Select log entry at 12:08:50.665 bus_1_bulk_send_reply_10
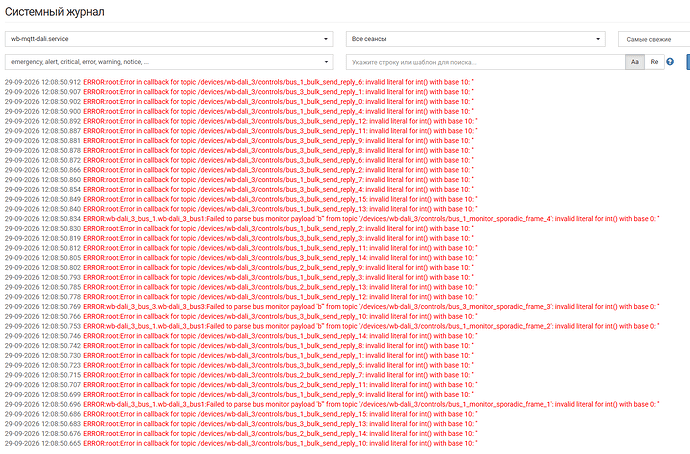 point(241,443)
